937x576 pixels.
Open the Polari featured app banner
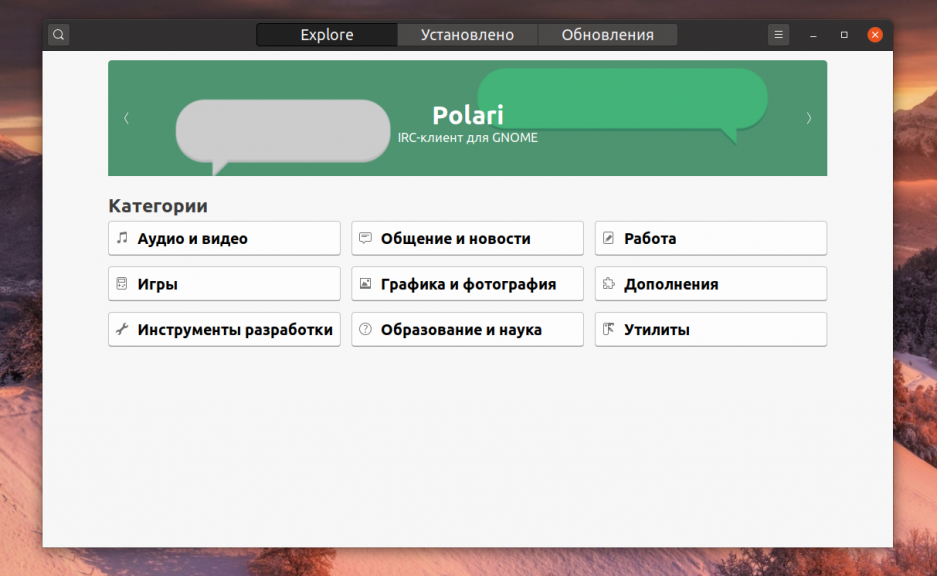[467, 118]
